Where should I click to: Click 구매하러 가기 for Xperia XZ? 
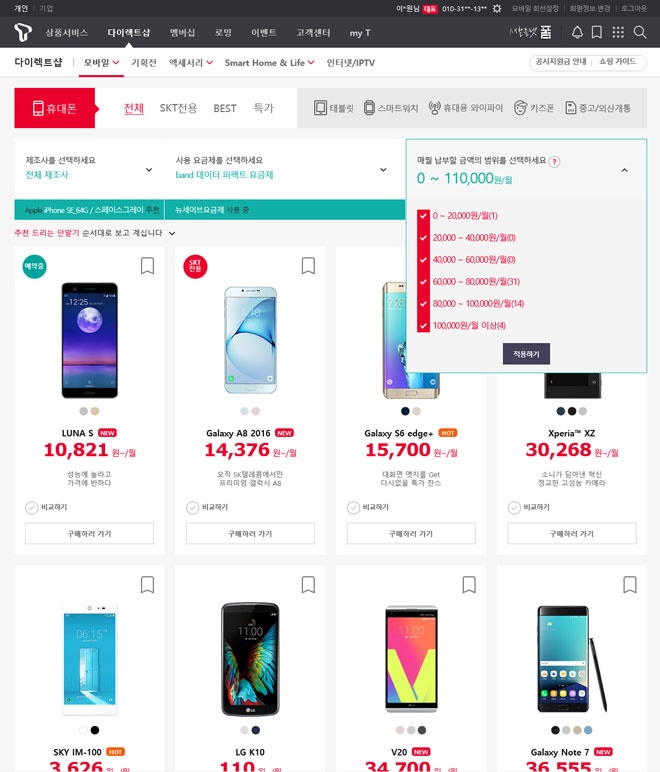click(x=571, y=533)
